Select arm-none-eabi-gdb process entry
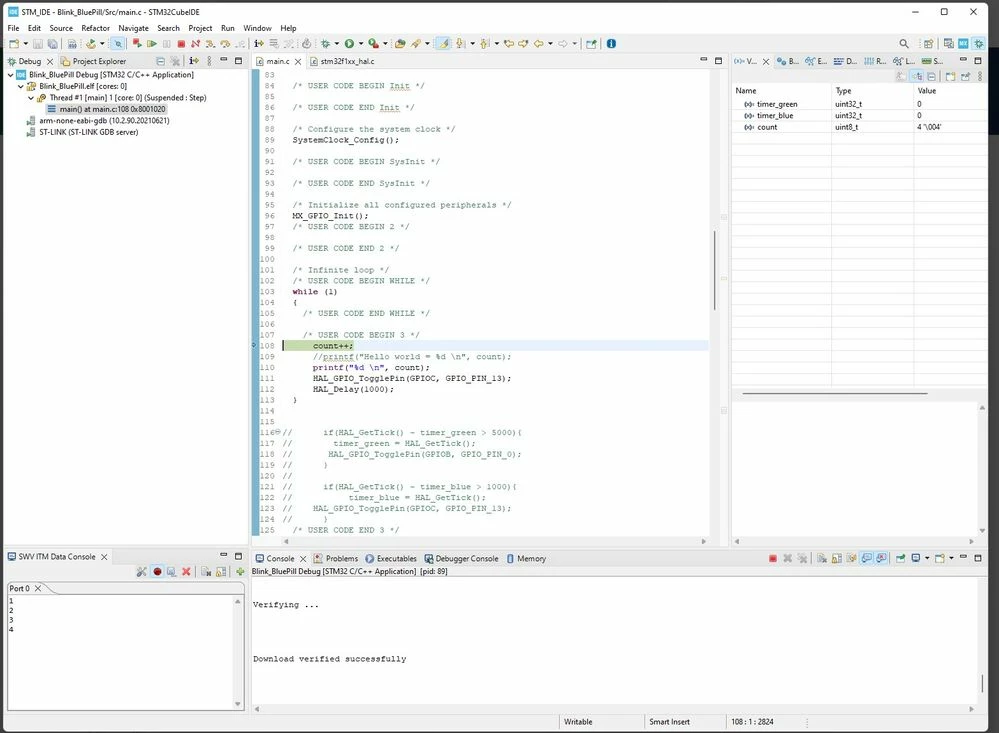The image size is (999, 733). pos(97,120)
